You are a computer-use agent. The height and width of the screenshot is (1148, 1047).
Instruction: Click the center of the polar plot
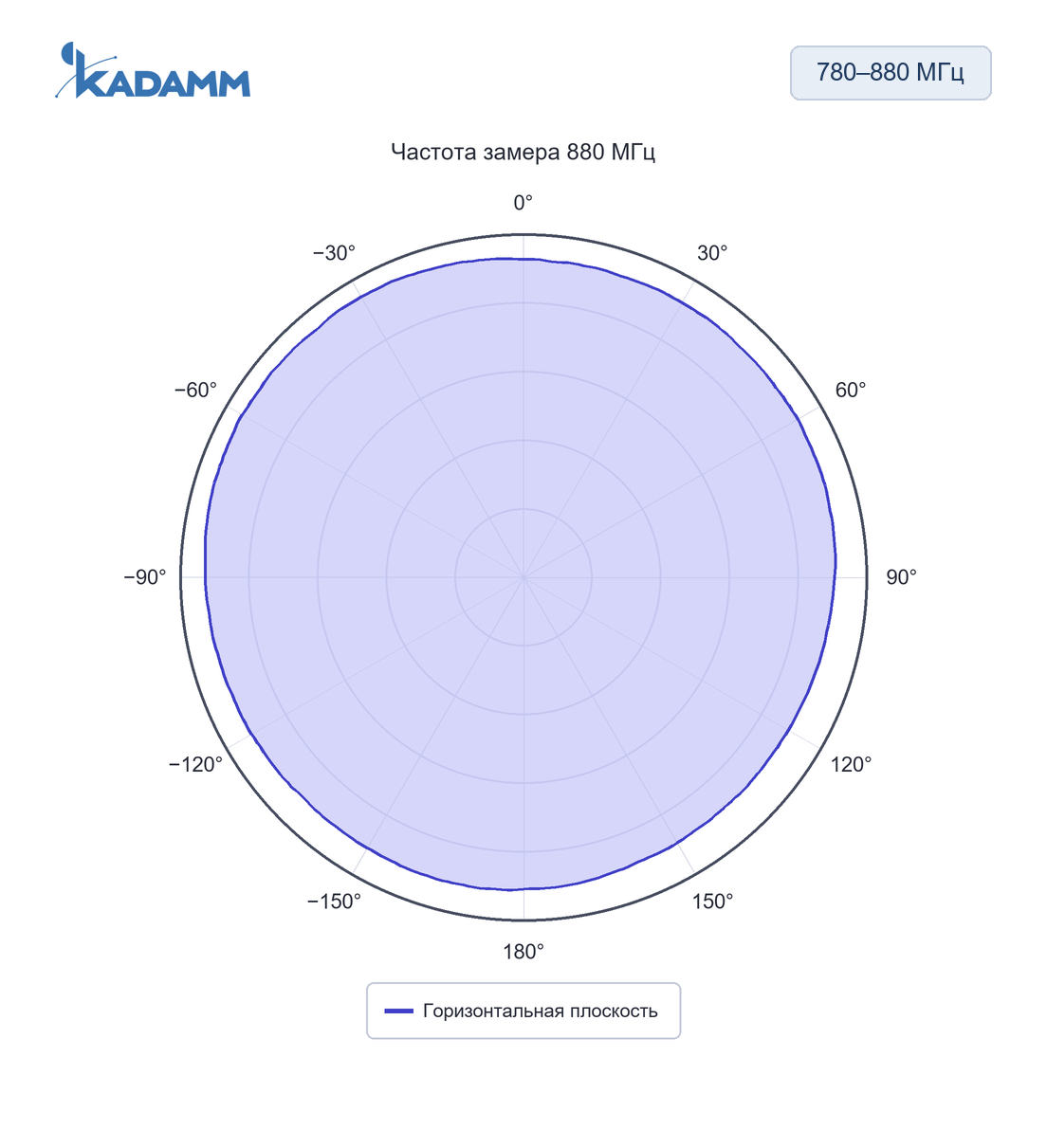(523, 577)
